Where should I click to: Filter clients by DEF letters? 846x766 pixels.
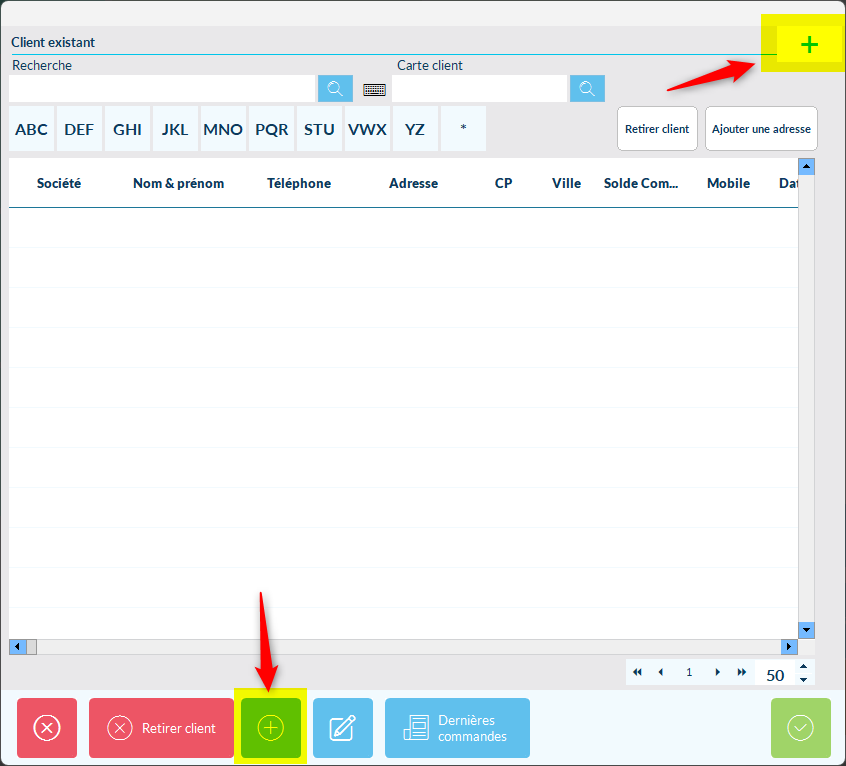tap(79, 129)
